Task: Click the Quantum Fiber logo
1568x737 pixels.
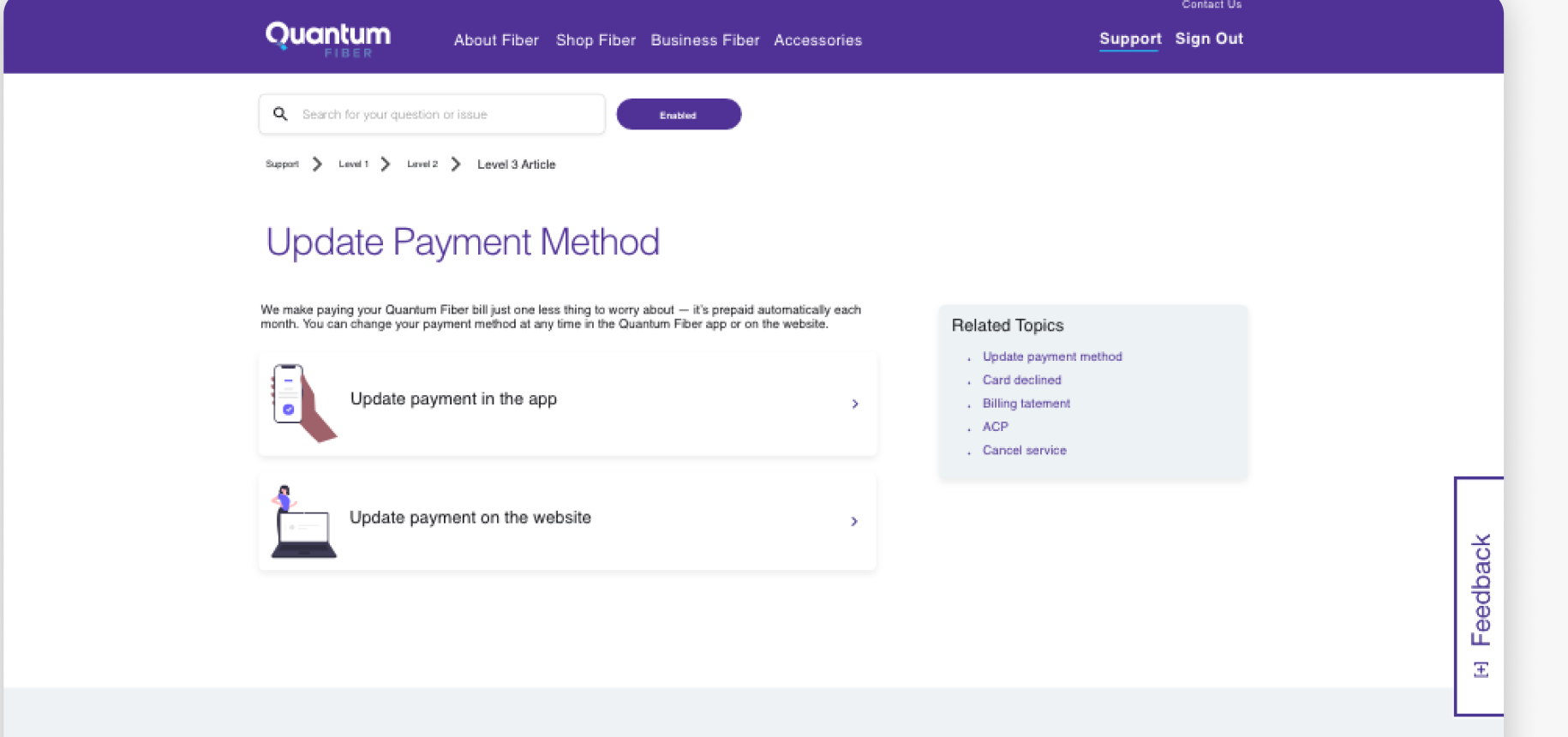Action: 328,39
